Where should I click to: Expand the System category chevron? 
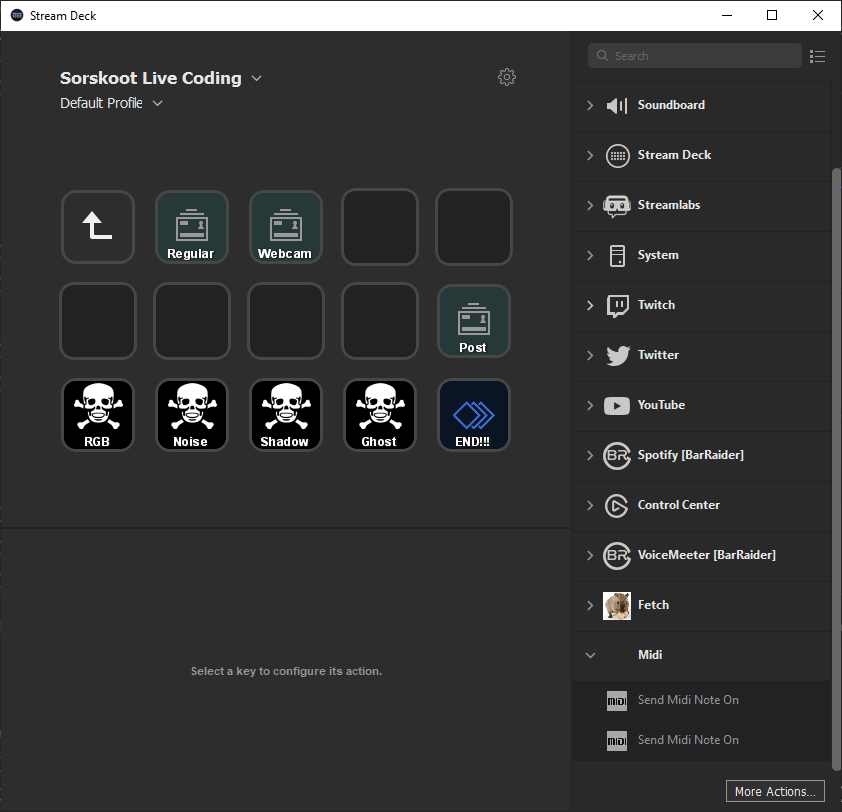pos(590,255)
